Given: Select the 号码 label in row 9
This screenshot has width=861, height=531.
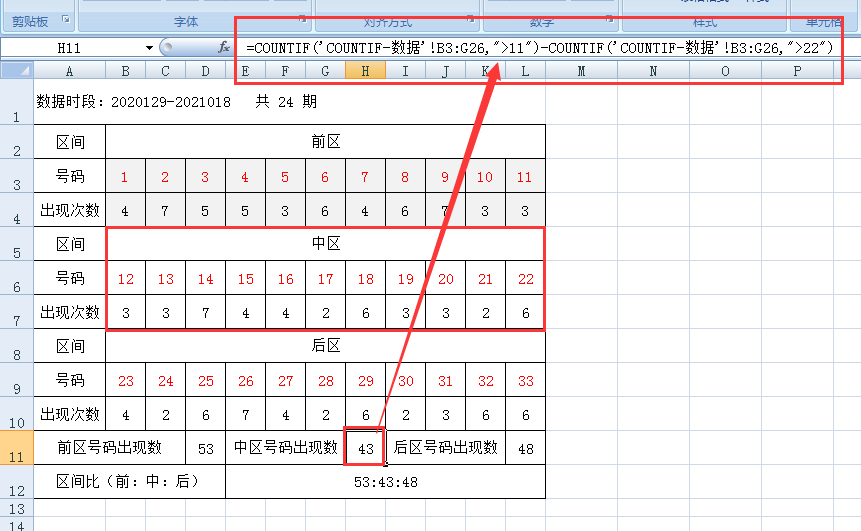Looking at the screenshot, I should (x=69, y=380).
